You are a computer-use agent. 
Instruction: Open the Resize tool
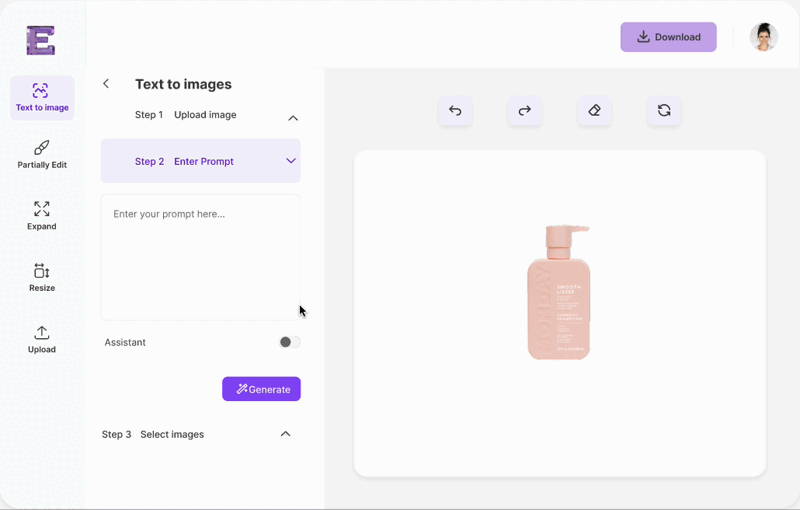coord(42,277)
